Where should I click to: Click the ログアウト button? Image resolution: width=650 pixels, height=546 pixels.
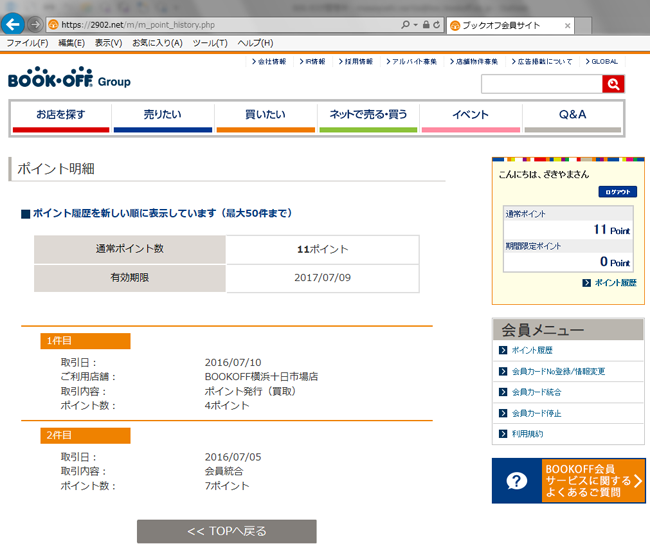click(617, 192)
